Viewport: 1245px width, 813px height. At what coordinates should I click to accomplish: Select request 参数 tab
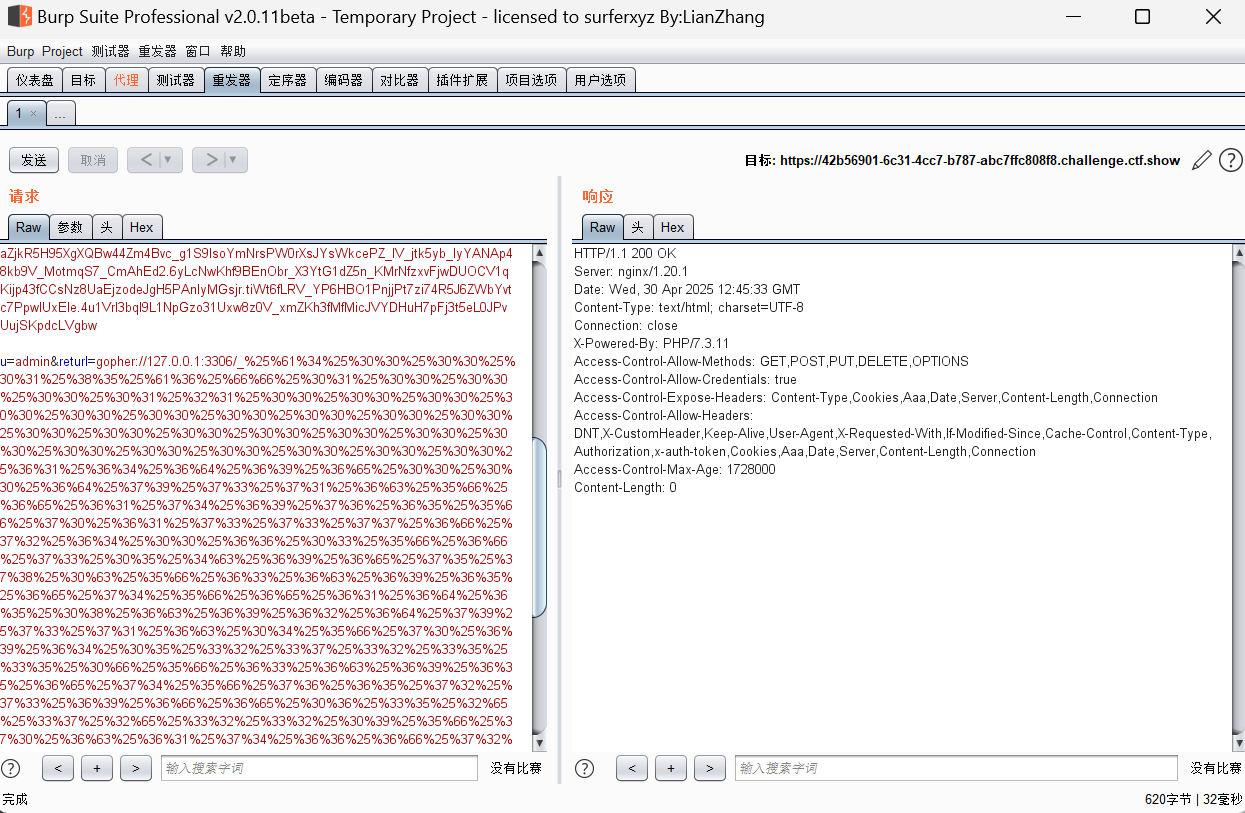70,227
